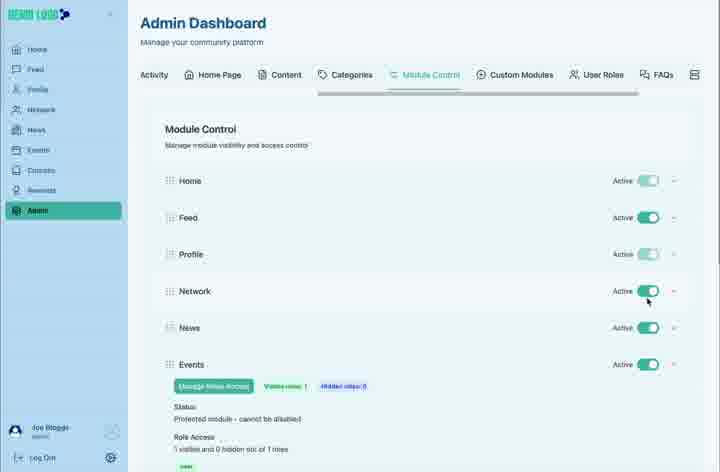Click the brand logo in the sidebar
The width and height of the screenshot is (720, 472).
point(39,14)
